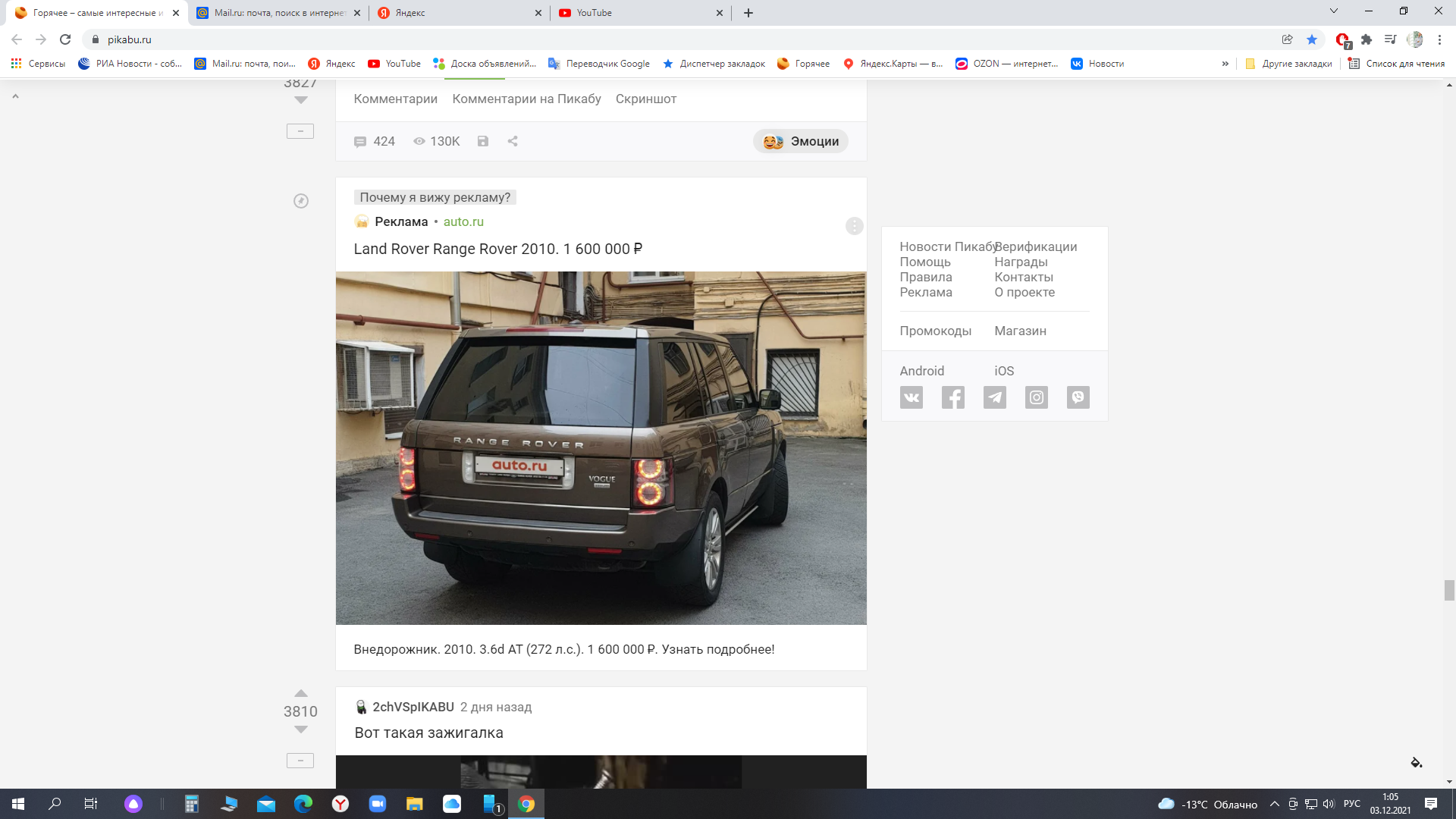
Task: Bookmark this page with the star icon
Action: (1312, 39)
